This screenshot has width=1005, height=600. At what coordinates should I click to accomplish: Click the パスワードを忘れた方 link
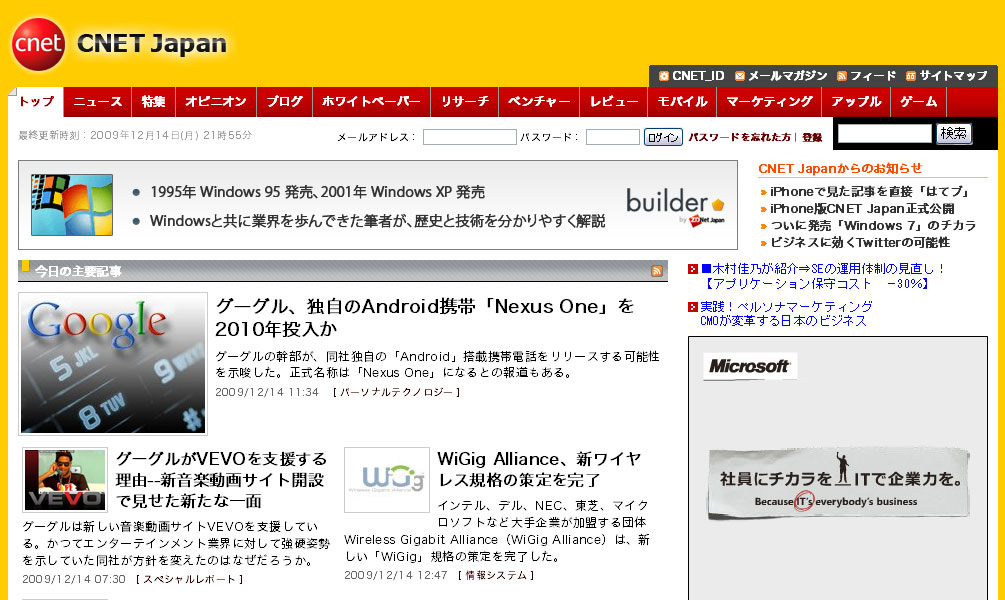739,138
